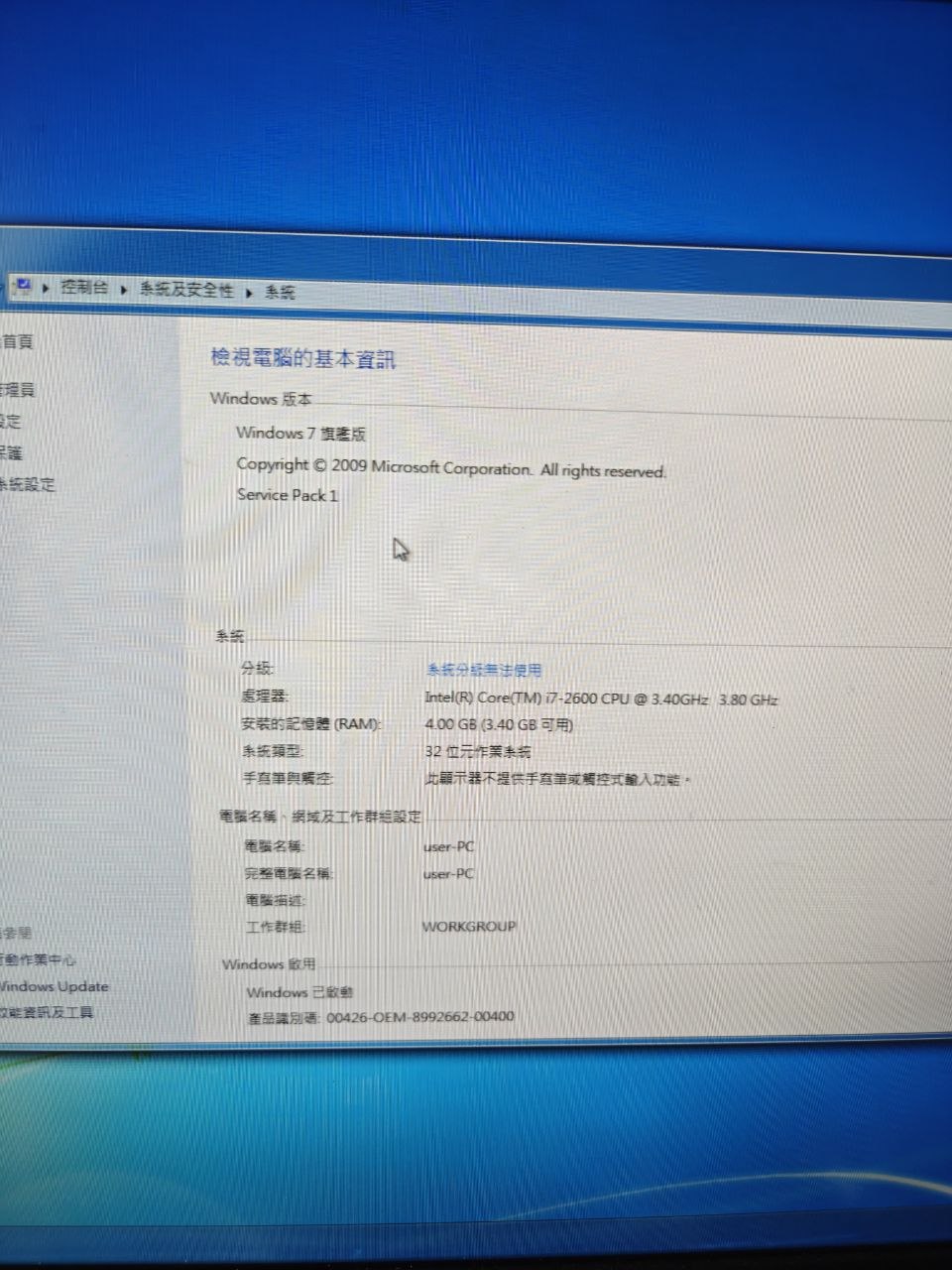Click the 4.00 GB RAM value

pos(499,725)
